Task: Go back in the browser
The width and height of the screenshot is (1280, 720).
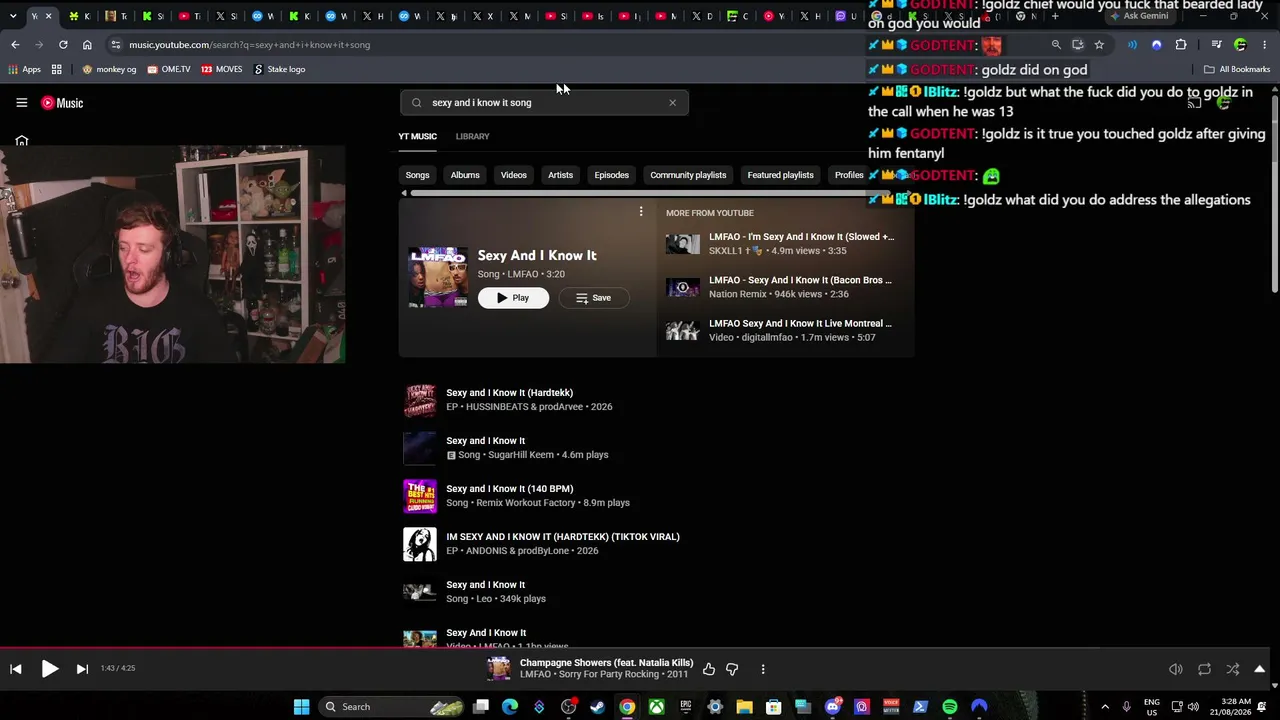Action: click(x=15, y=45)
